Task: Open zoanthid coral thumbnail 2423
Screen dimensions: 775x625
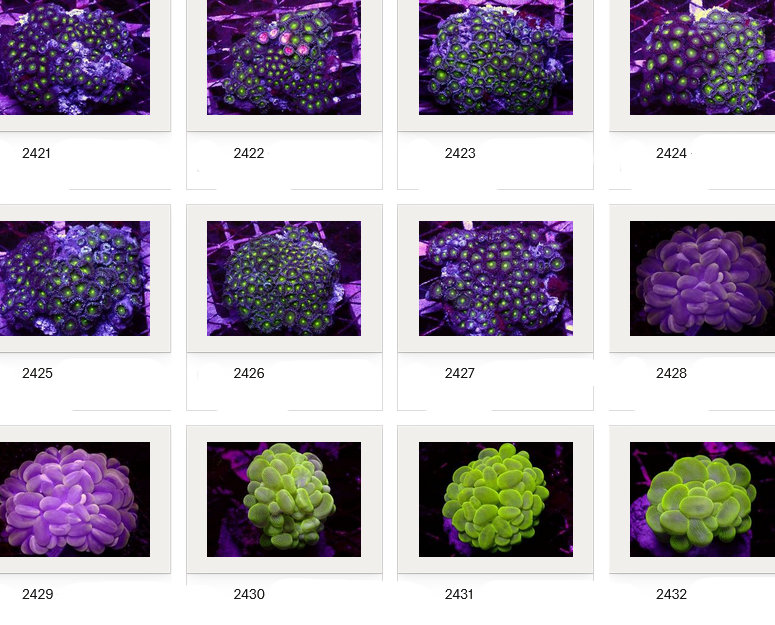Action: [496, 57]
